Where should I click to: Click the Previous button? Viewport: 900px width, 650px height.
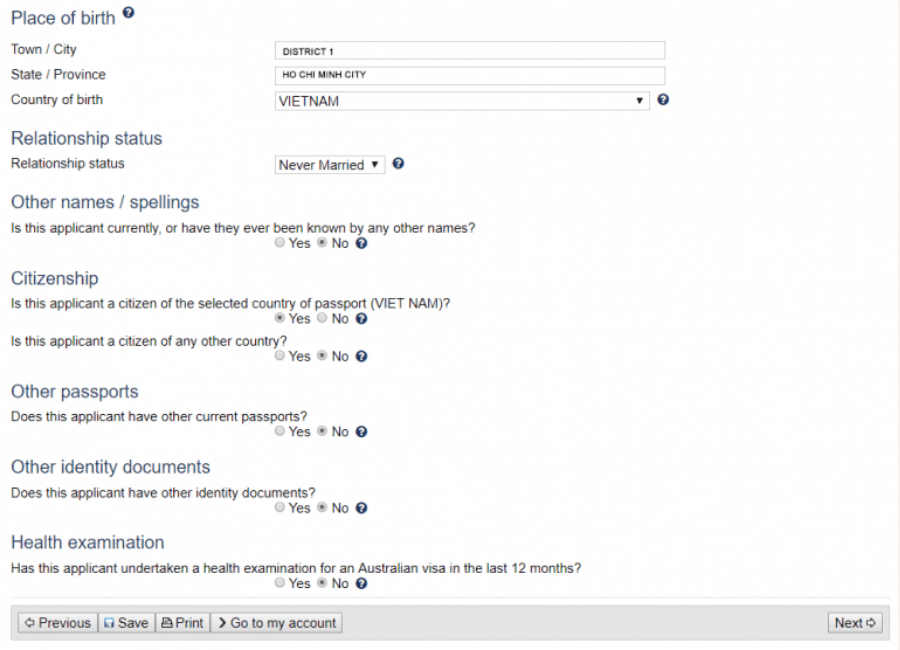click(x=57, y=623)
